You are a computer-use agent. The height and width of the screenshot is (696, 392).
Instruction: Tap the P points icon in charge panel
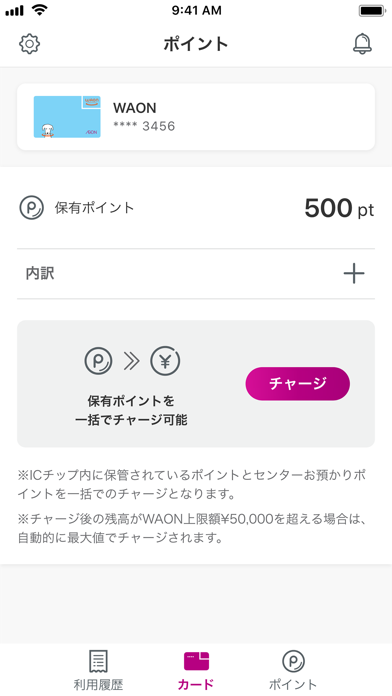(99, 361)
